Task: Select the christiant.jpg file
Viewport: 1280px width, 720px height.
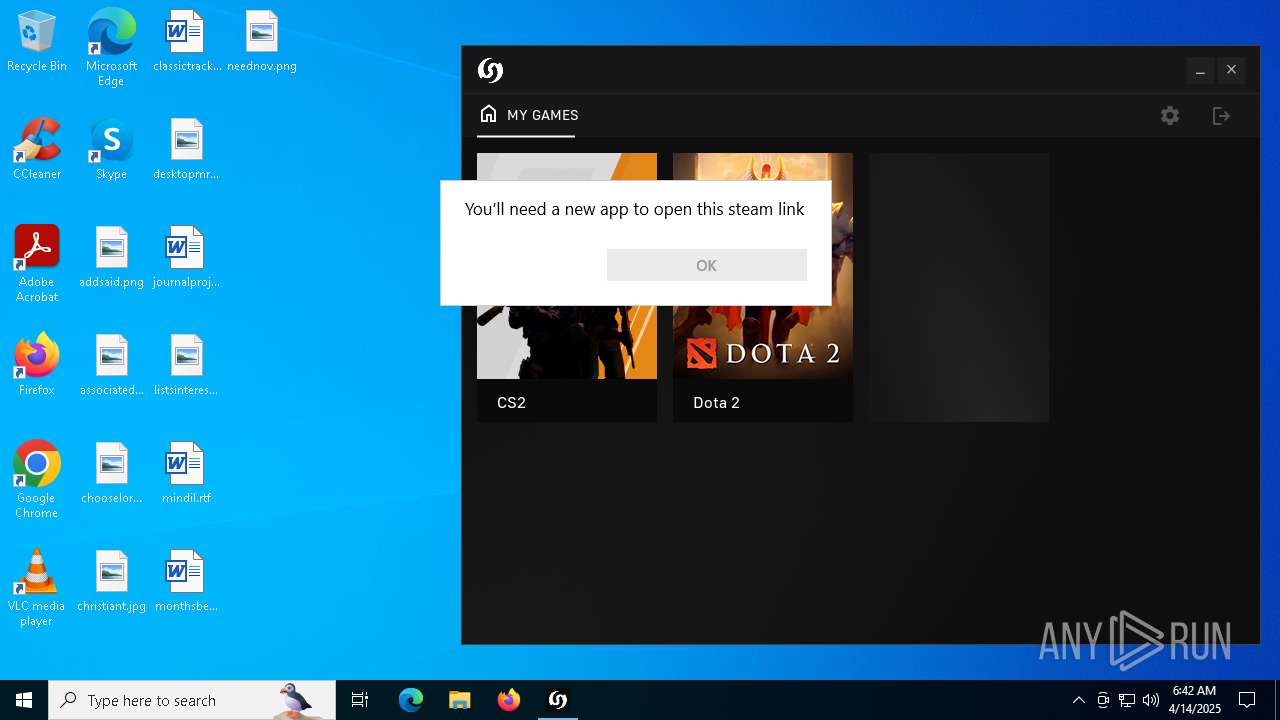Action: (x=111, y=582)
